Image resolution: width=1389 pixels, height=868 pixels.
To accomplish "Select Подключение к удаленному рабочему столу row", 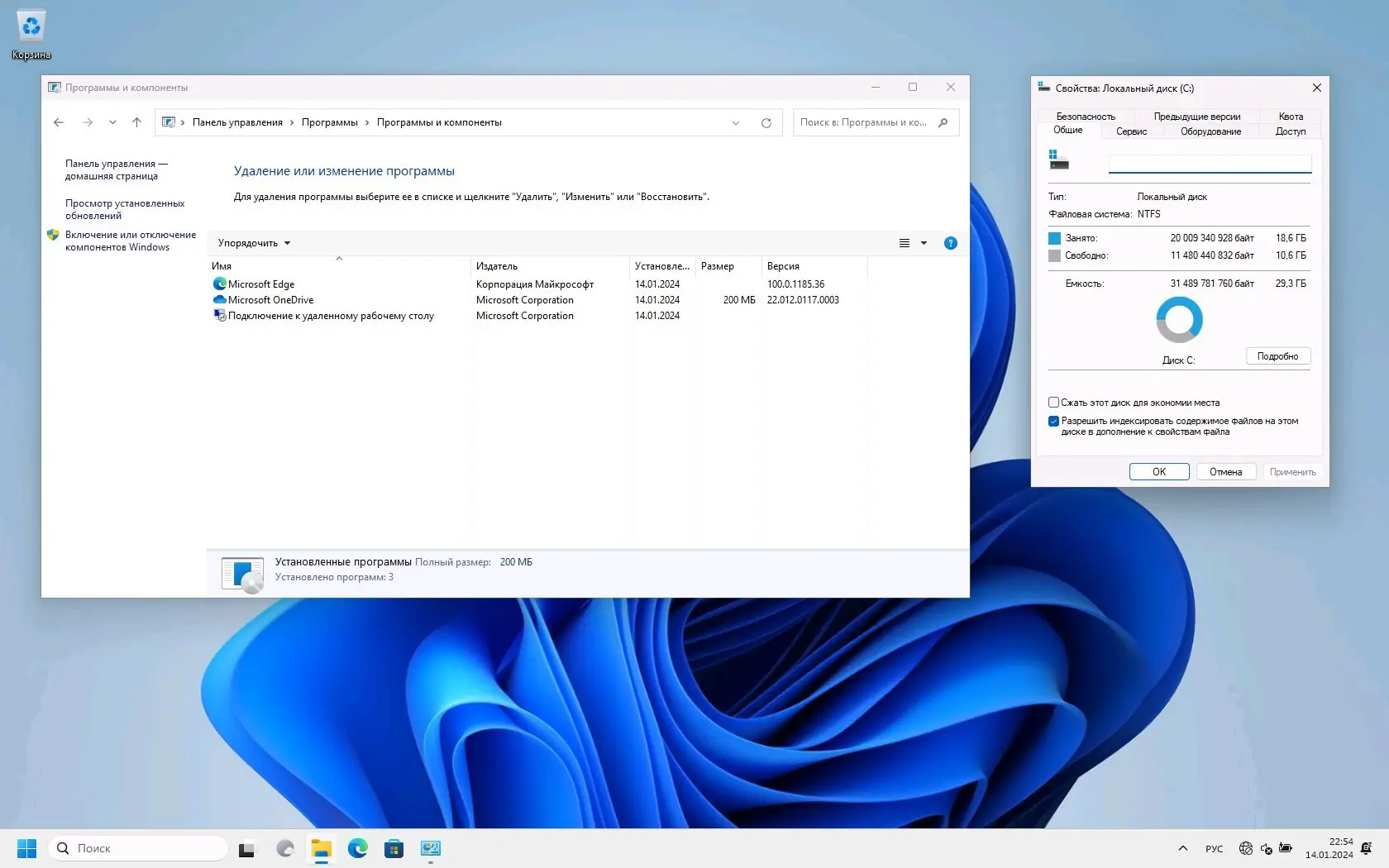I will [x=331, y=316].
